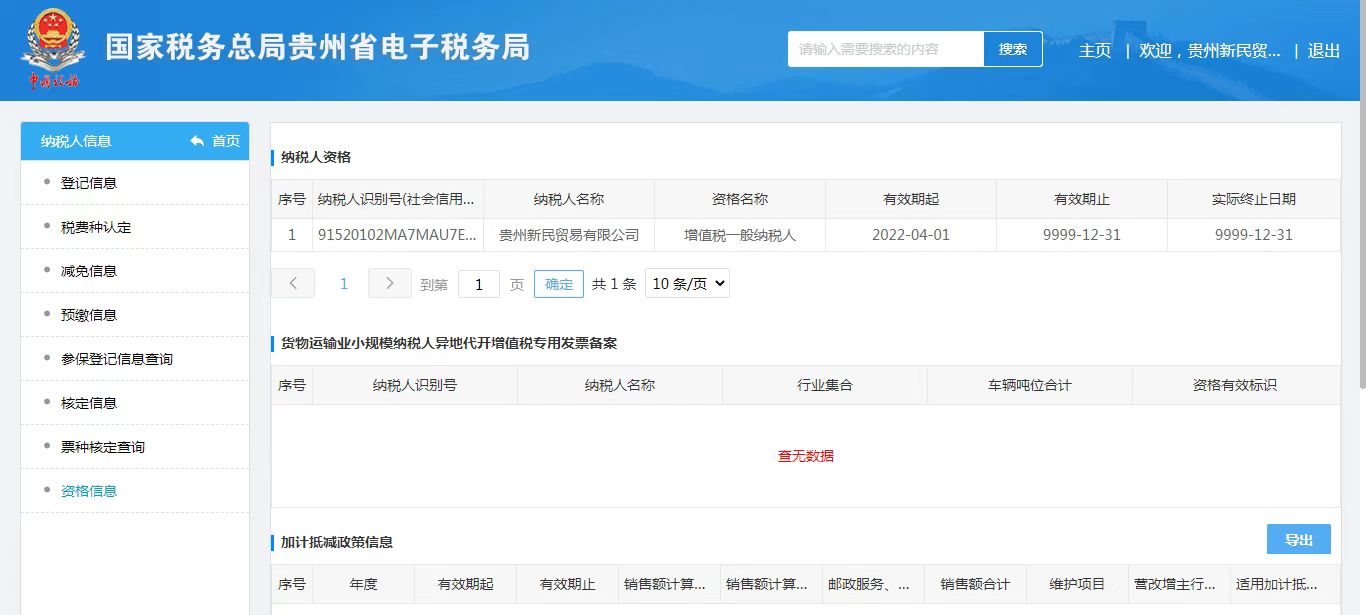Focus the header search input field
The width and height of the screenshot is (1366, 615).
point(885,49)
